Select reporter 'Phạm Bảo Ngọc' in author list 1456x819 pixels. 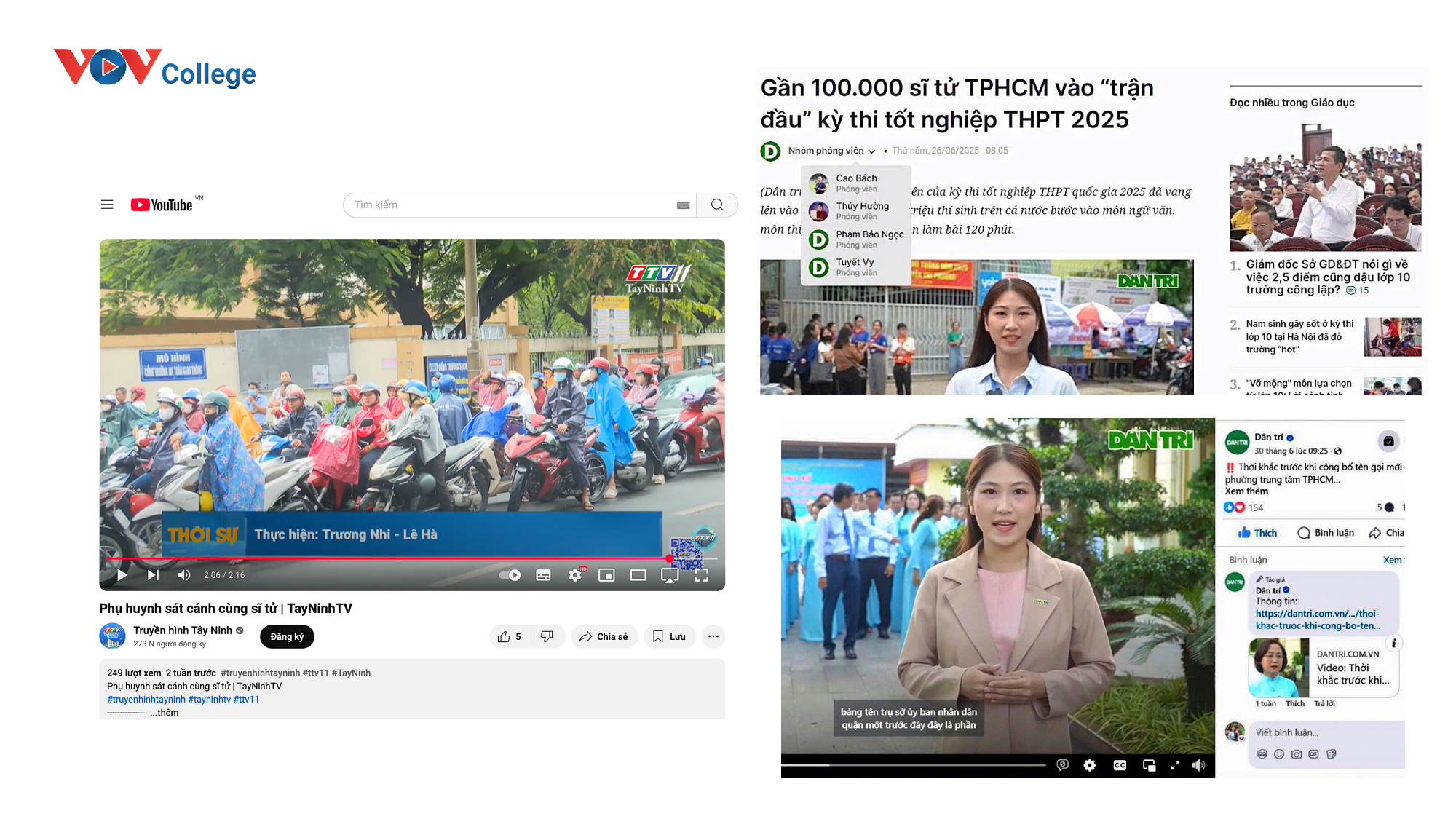(856, 239)
